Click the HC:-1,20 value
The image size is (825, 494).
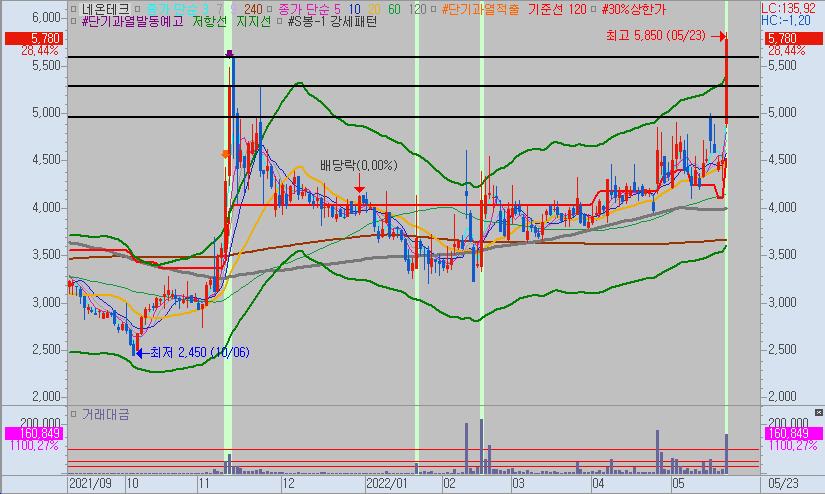click(x=786, y=21)
